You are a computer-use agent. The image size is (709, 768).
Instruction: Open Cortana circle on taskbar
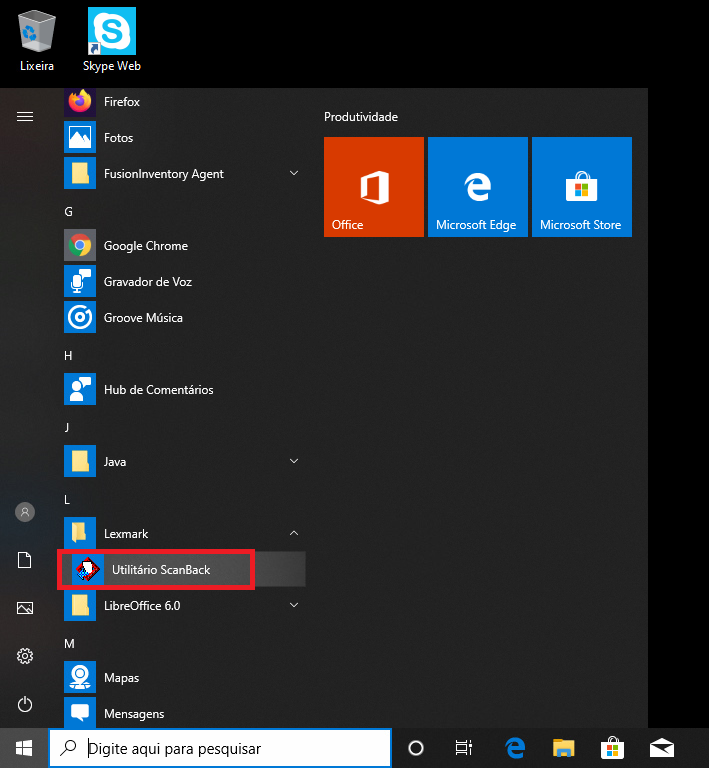pyautogui.click(x=416, y=748)
